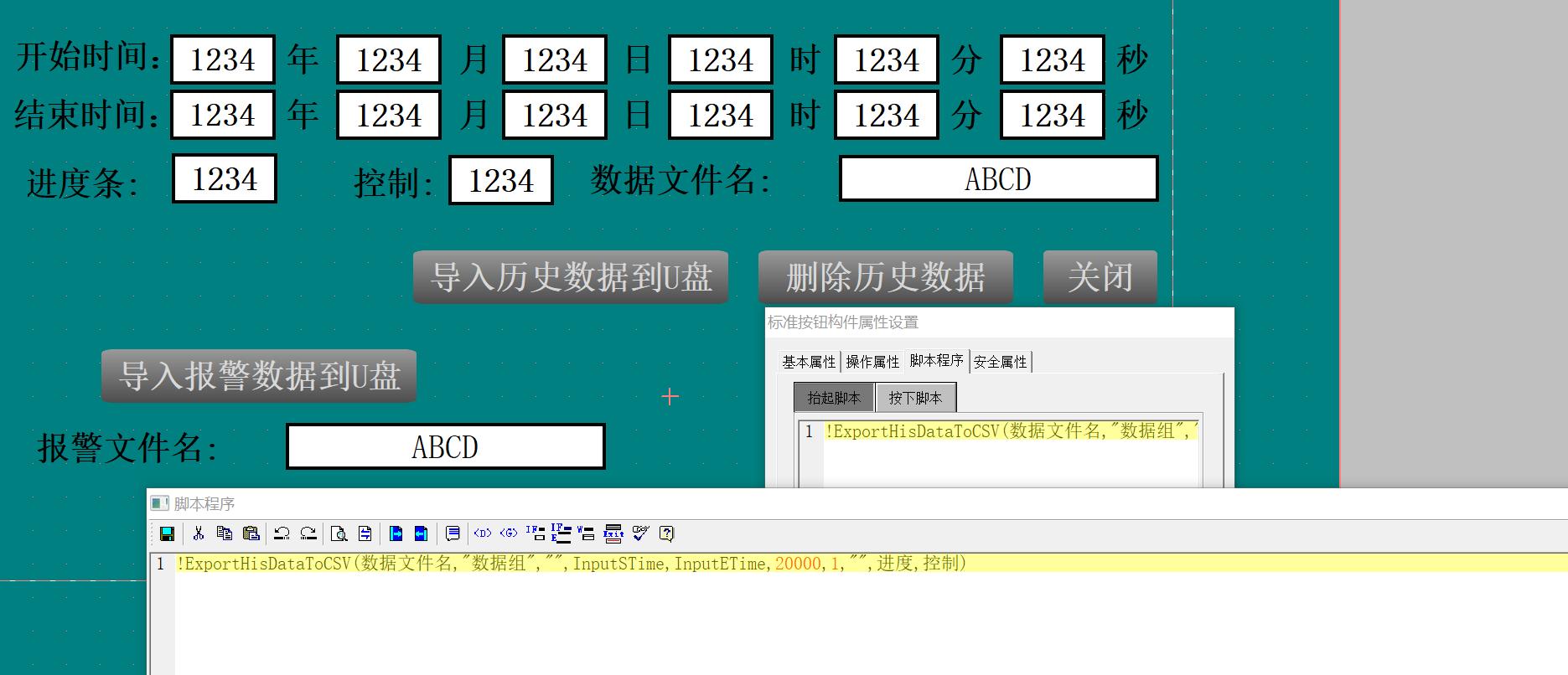1568x675 pixels.
Task: Click the 报警文件名 label
Action: coord(127,448)
